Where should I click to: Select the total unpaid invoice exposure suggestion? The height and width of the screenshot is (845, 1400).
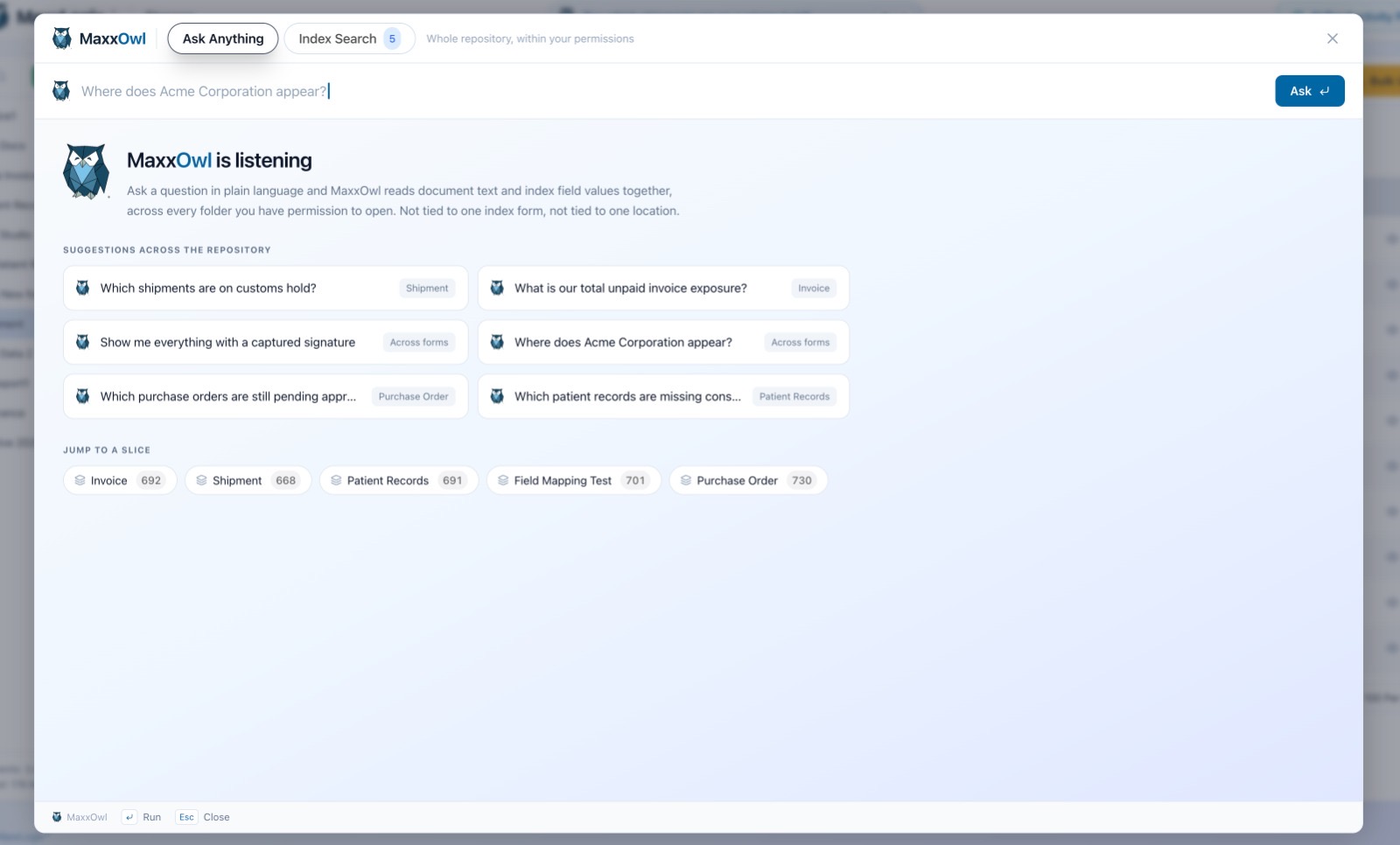(x=664, y=288)
